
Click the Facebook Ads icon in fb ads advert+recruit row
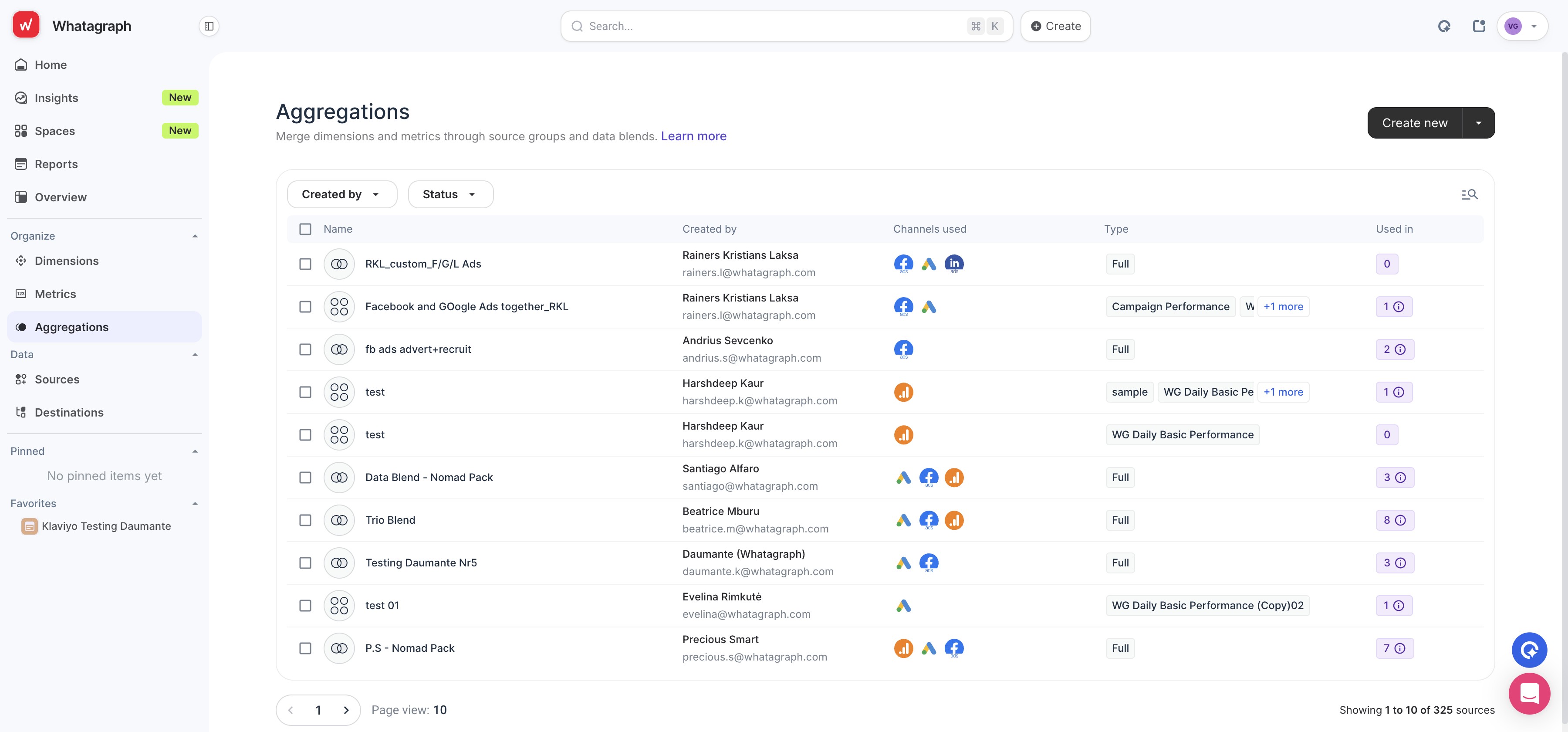coord(903,349)
